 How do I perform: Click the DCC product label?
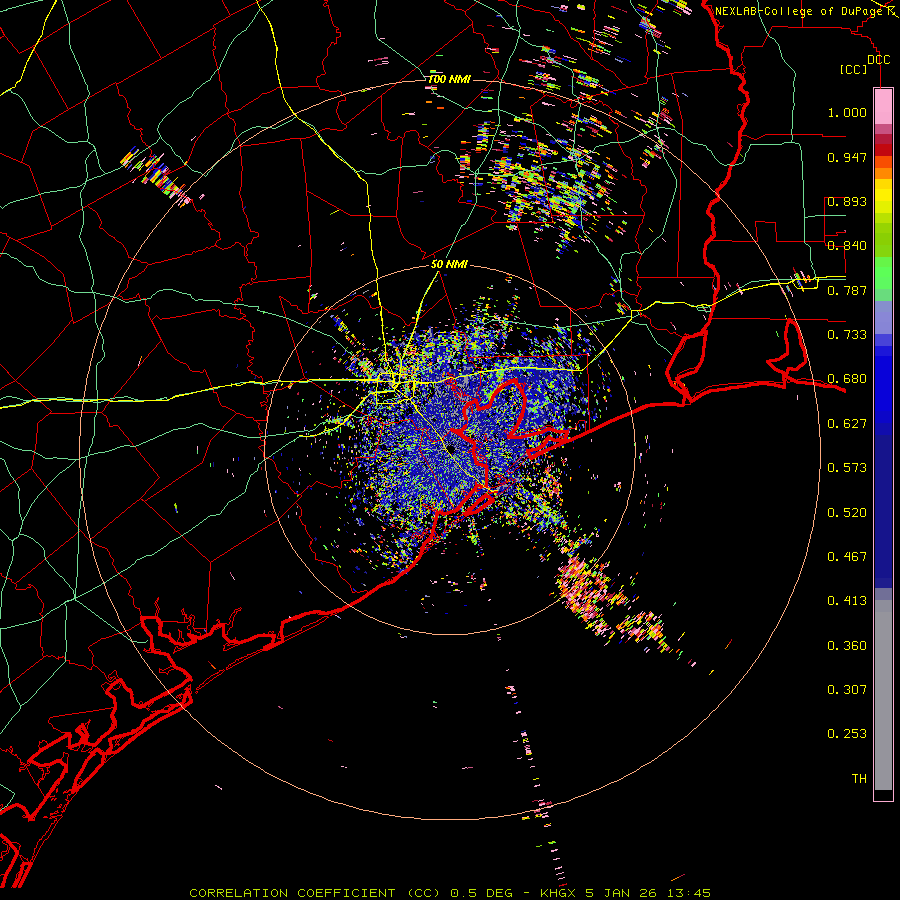click(878, 60)
